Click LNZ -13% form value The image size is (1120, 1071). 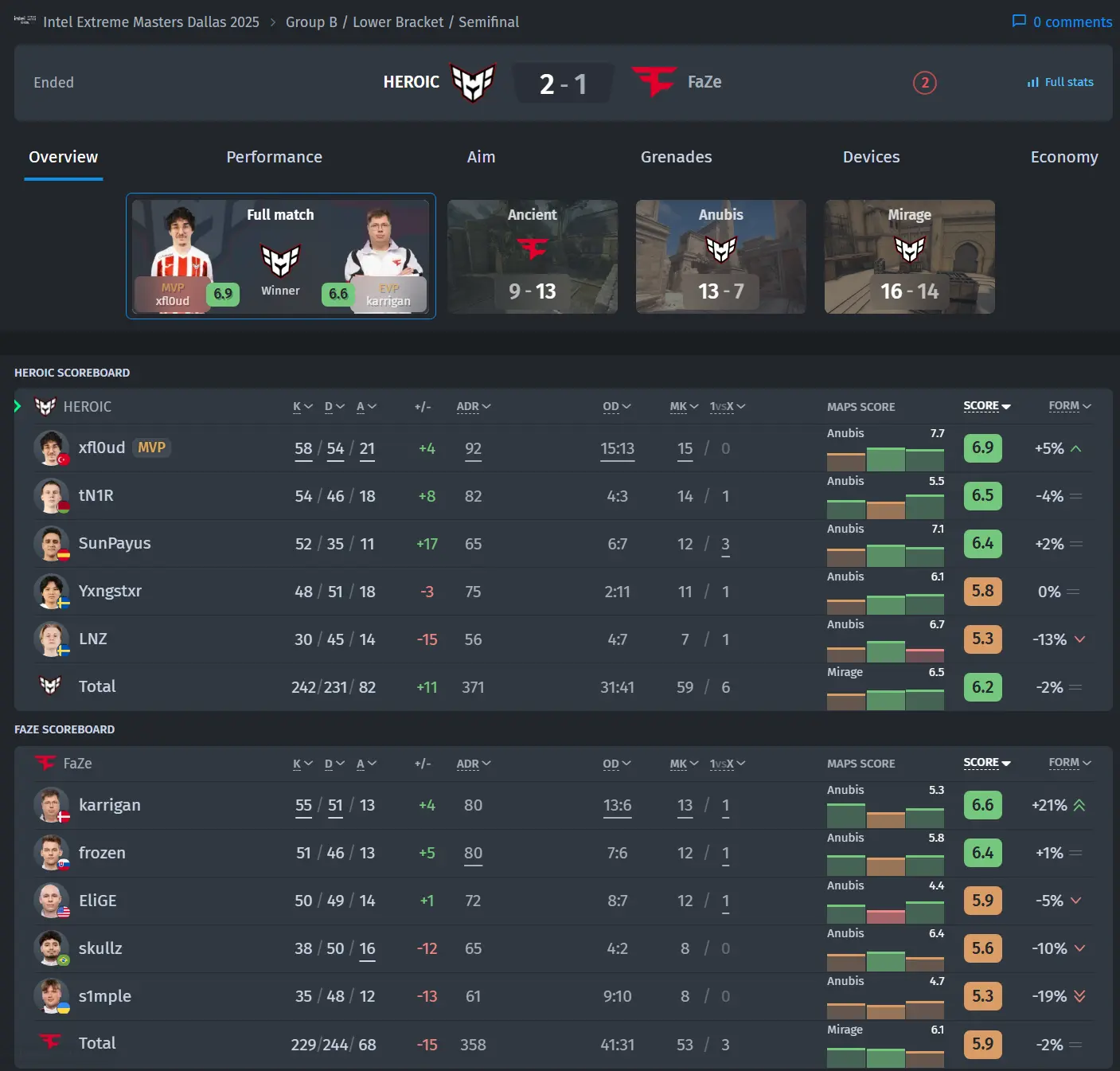[1049, 639]
